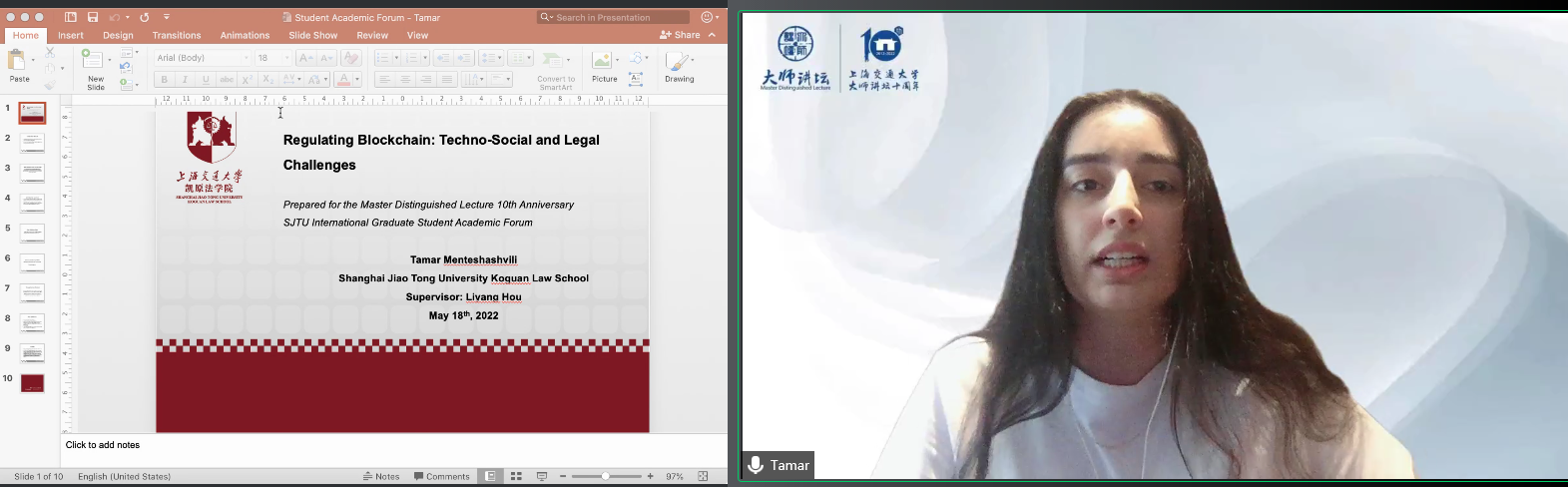The width and height of the screenshot is (1568, 488).
Task: Open the Design tab
Action: tap(118, 35)
